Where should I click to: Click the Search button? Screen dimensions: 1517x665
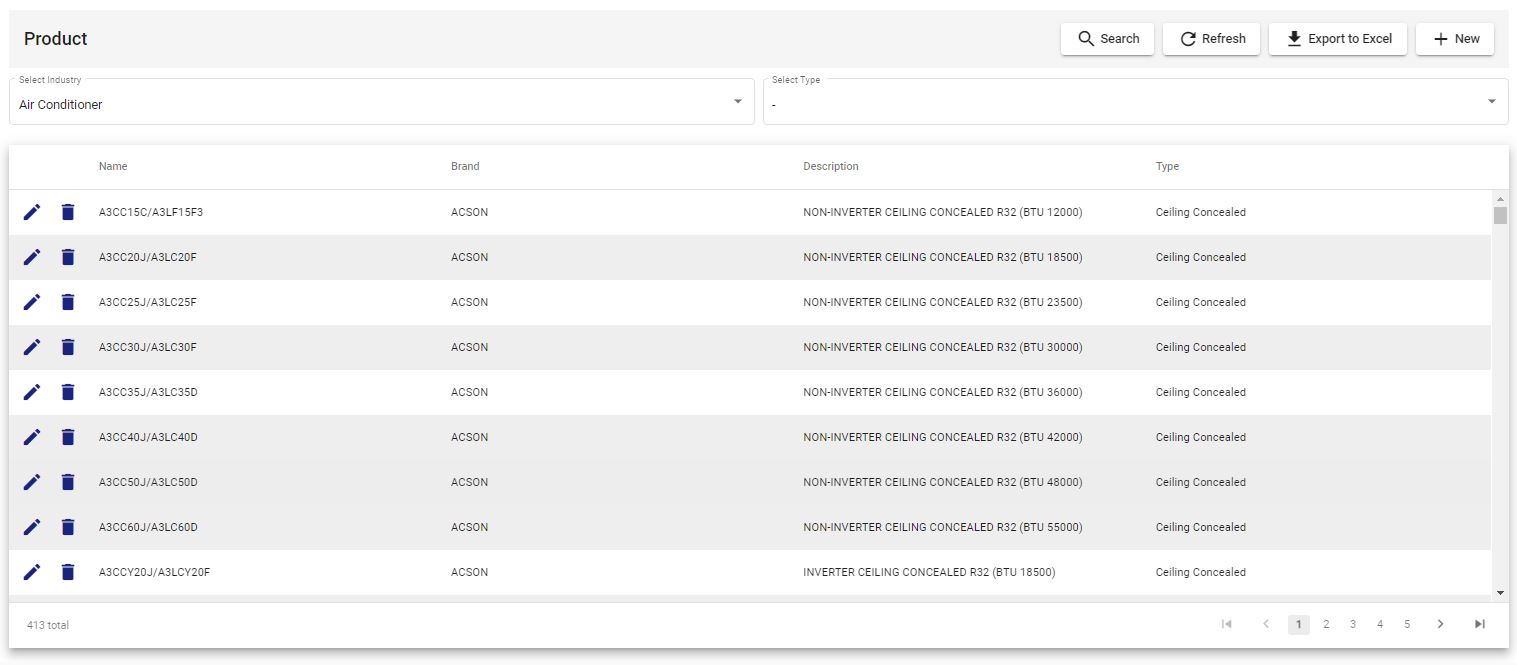[1107, 39]
